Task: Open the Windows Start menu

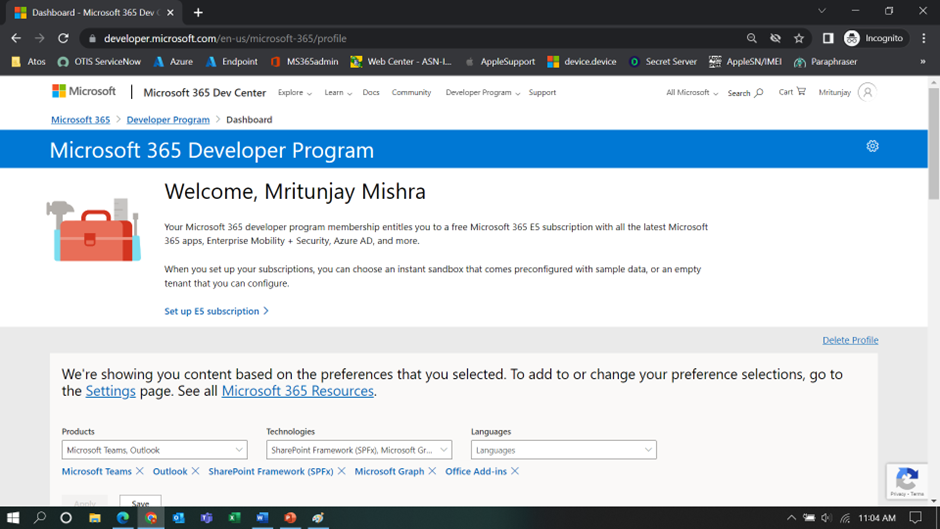Action: coord(13,518)
